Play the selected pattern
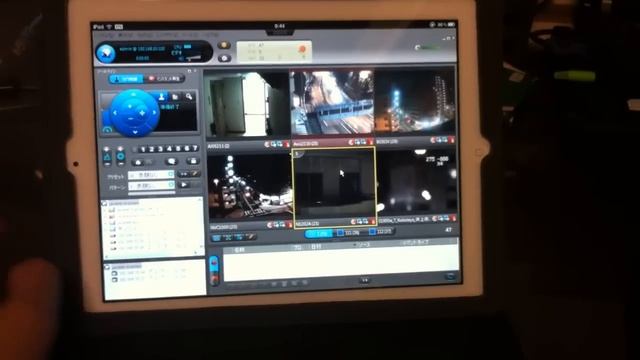 [184, 185]
